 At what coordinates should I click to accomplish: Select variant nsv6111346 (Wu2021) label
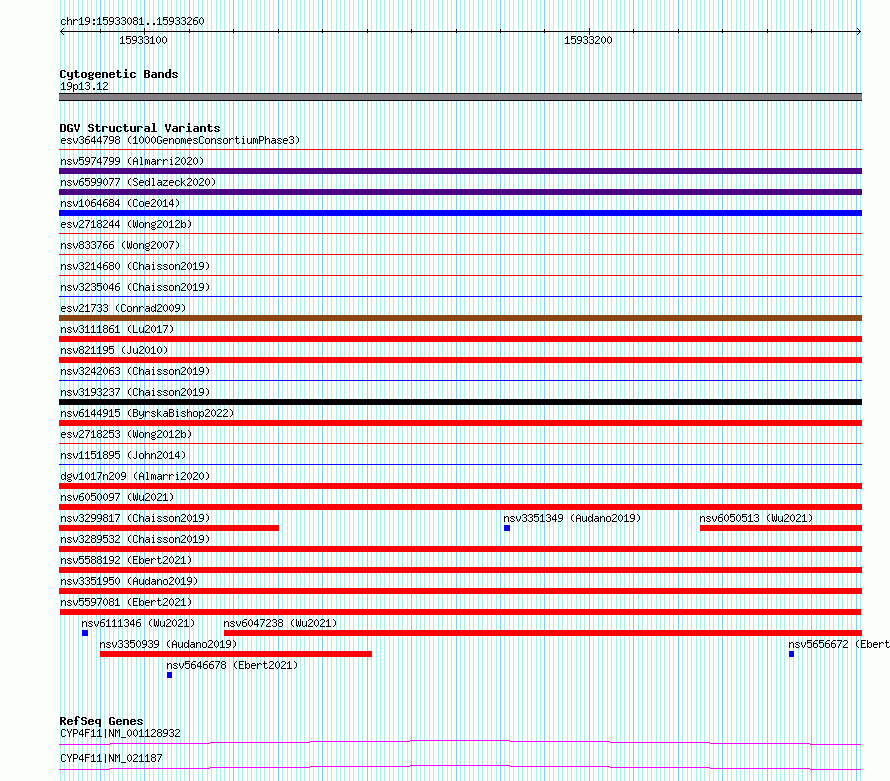pyautogui.click(x=138, y=623)
